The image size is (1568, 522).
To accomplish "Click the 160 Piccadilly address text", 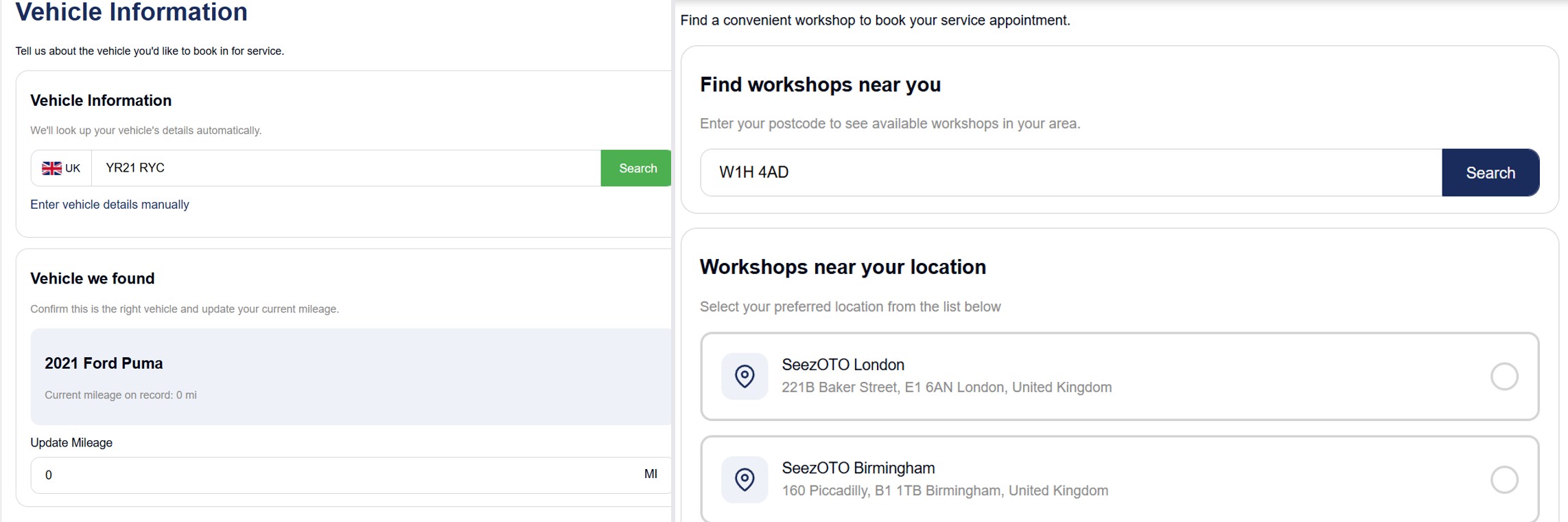I will (945, 490).
